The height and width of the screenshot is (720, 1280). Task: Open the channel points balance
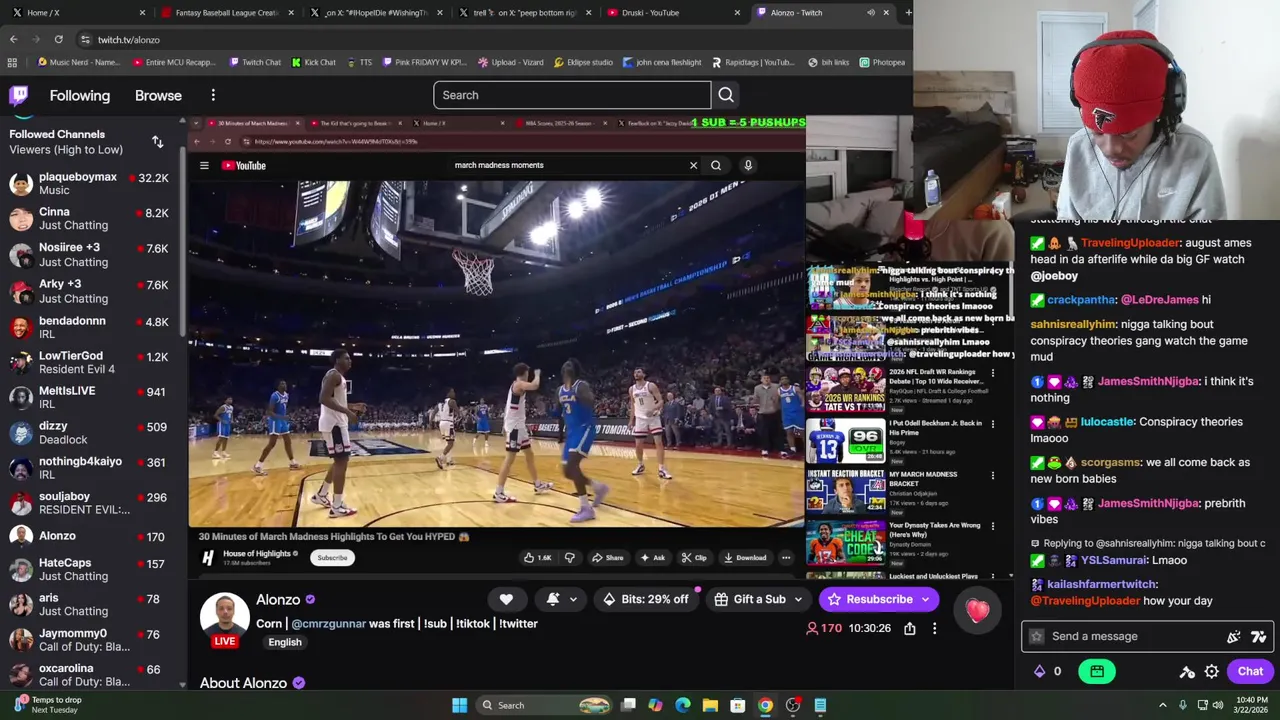click(x=1047, y=672)
